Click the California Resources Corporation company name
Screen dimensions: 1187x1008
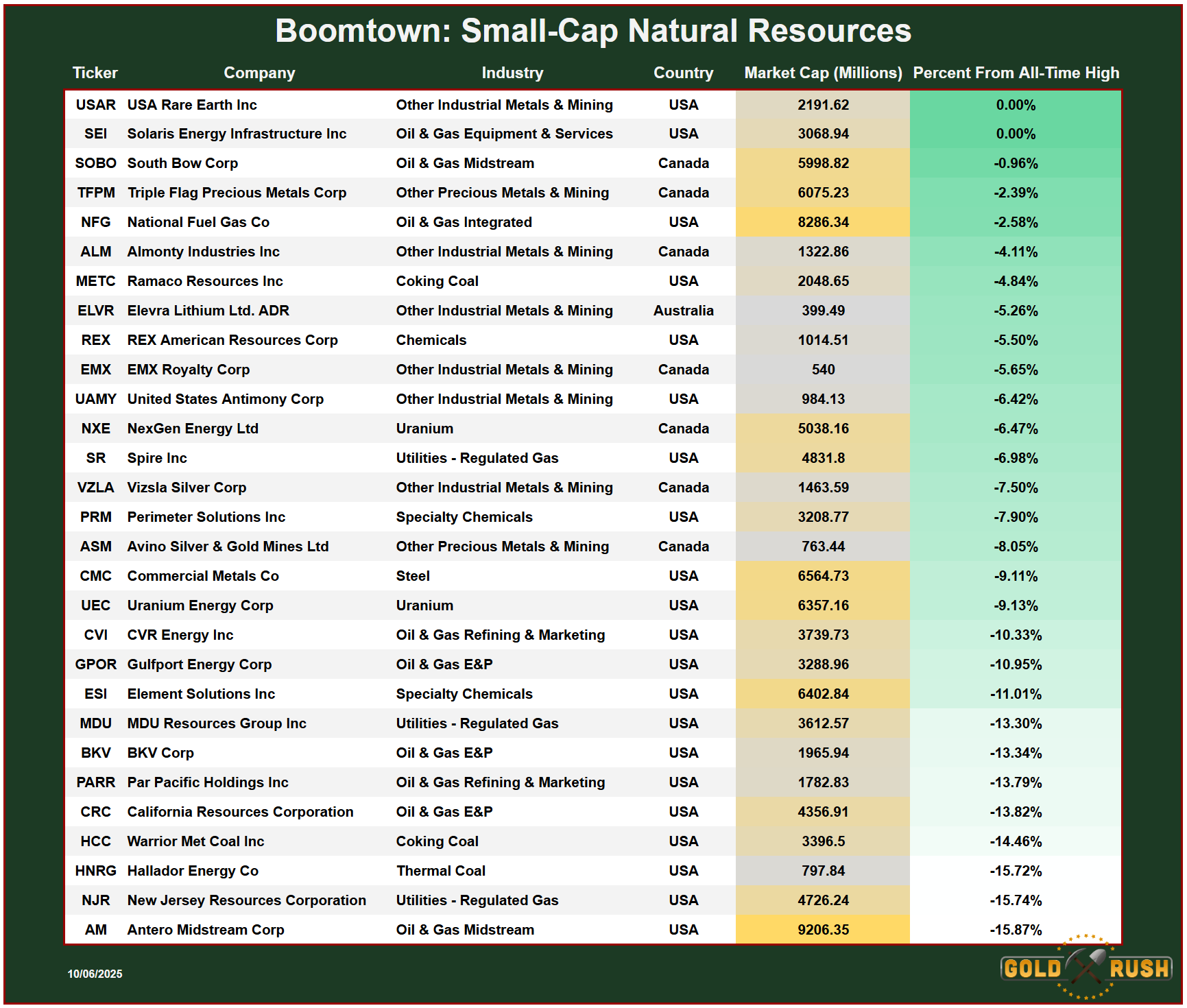[240, 812]
